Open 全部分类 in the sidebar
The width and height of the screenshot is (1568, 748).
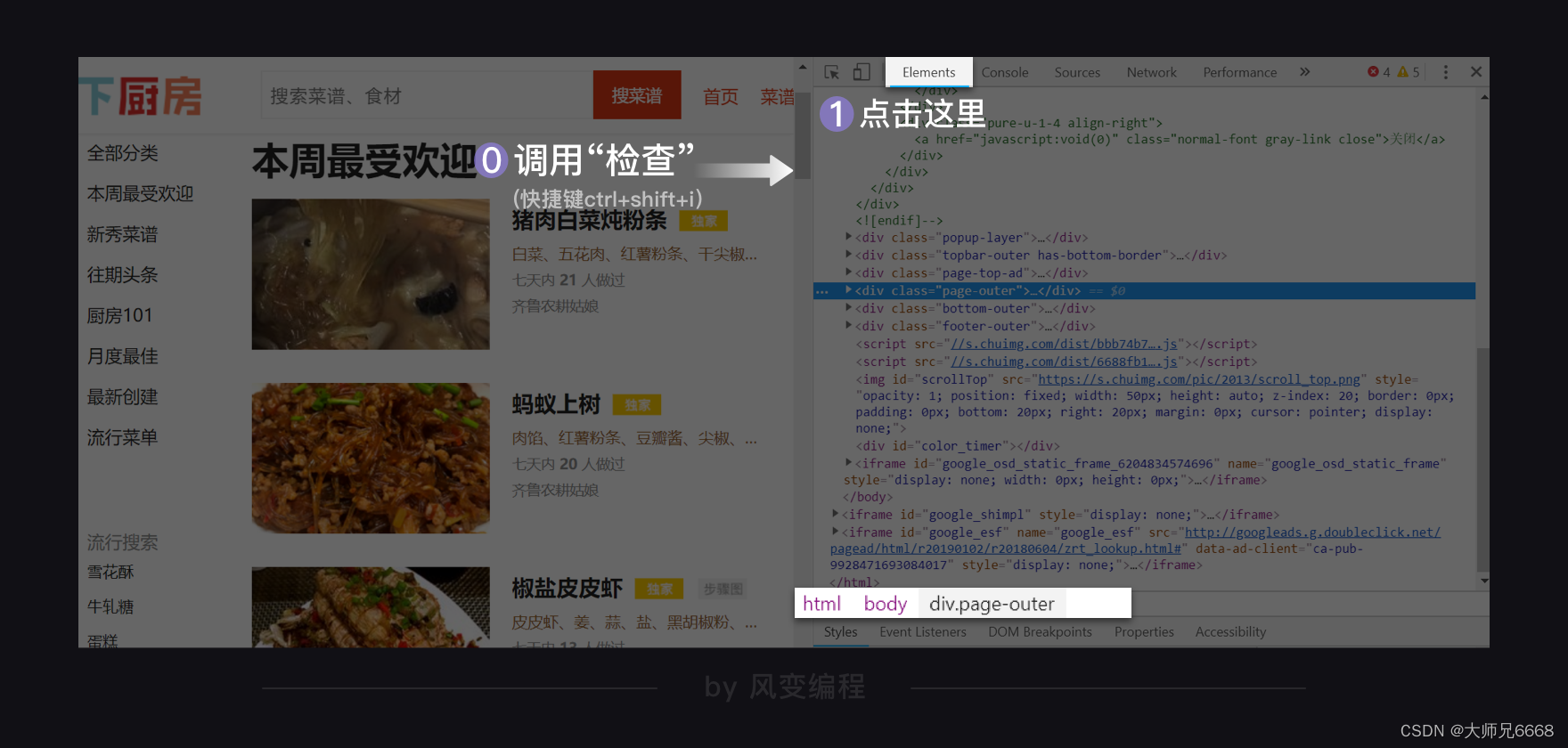[123, 153]
